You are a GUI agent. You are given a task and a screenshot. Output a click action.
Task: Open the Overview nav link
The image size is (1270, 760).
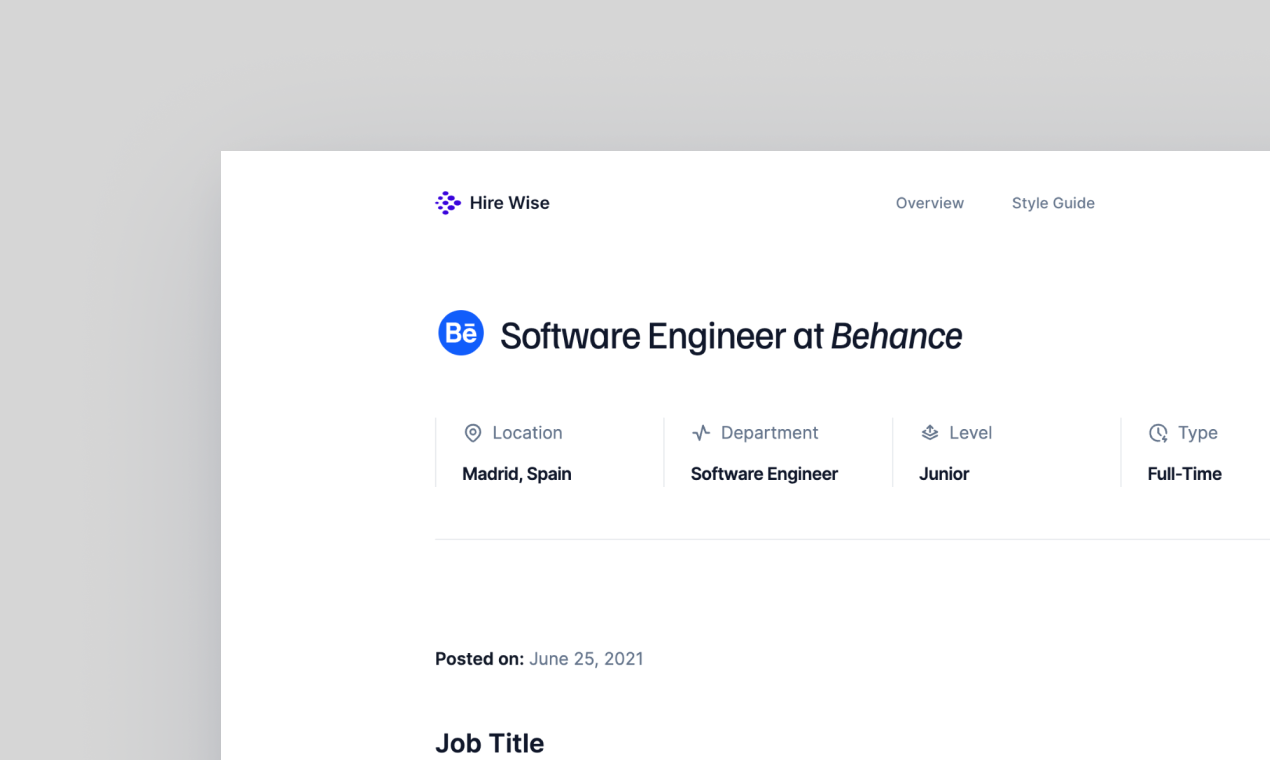tap(930, 203)
